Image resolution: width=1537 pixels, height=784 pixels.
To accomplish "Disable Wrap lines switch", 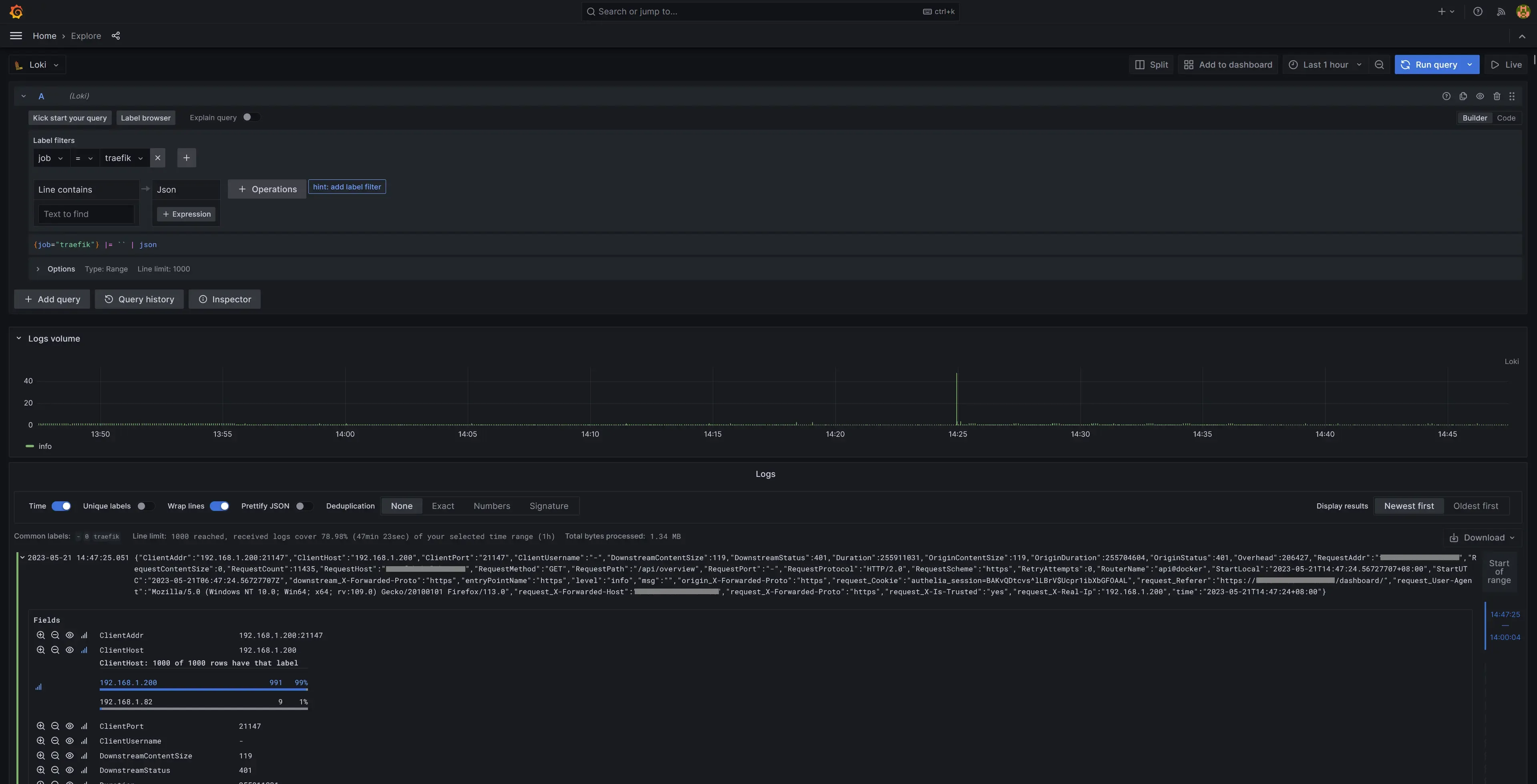I will point(219,506).
